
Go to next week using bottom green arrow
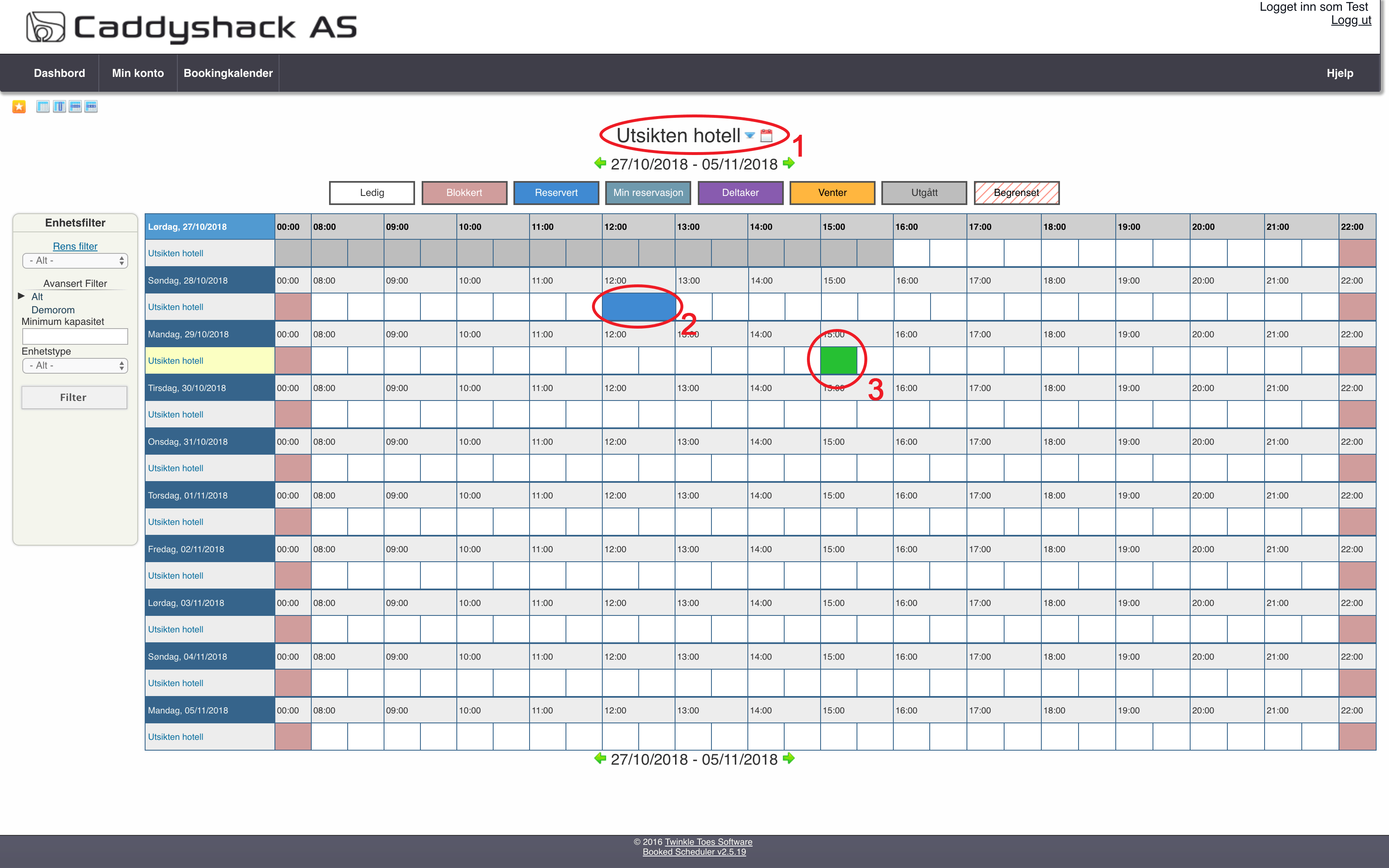789,759
